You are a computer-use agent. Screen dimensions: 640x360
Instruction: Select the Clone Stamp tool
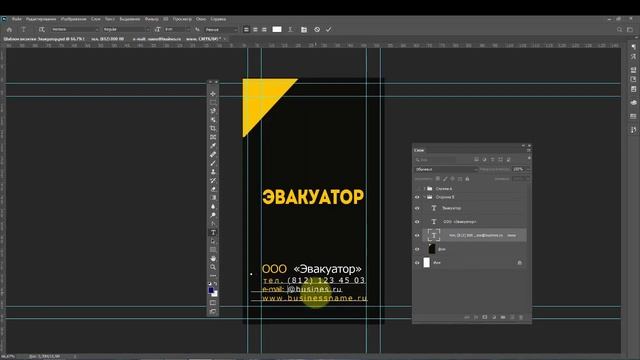click(213, 172)
